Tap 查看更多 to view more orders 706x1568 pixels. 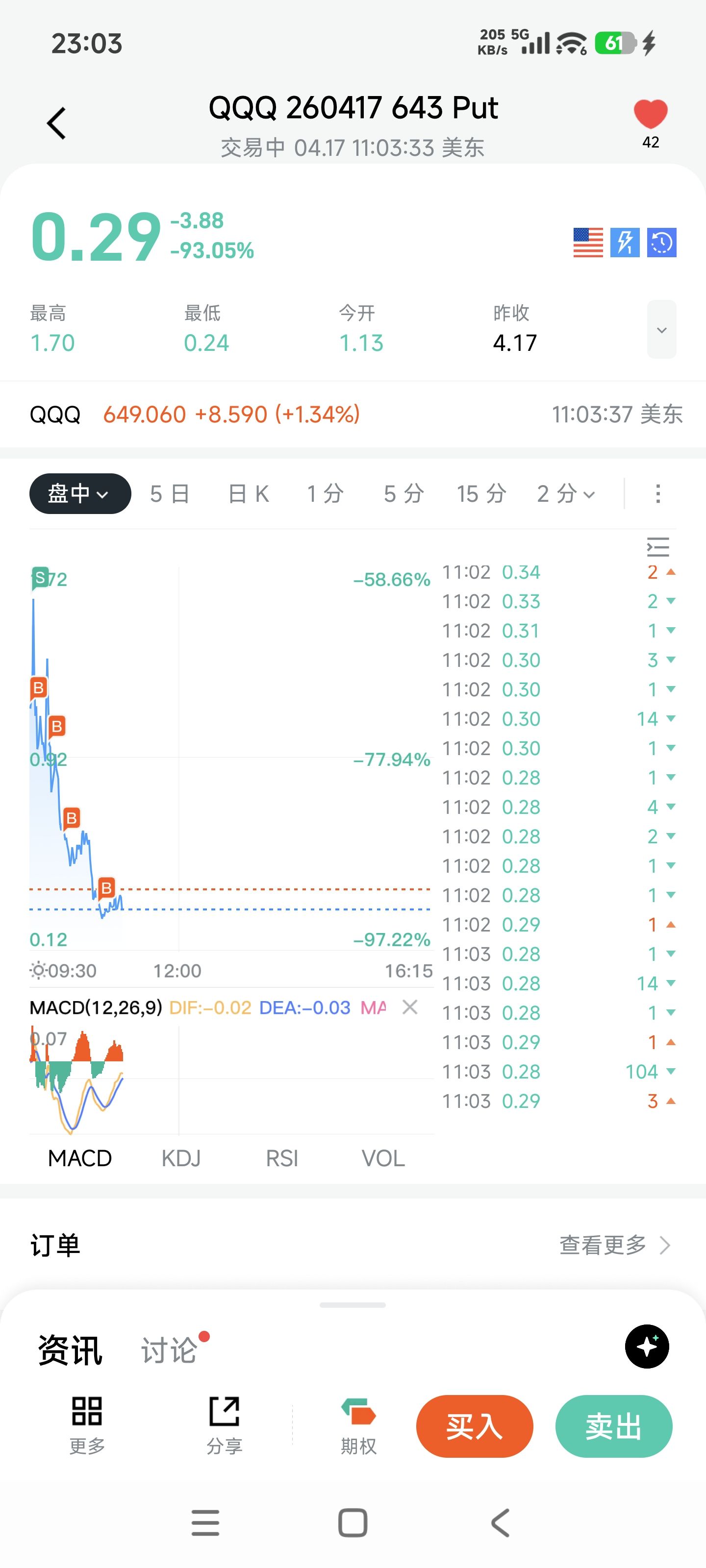pos(614,1245)
